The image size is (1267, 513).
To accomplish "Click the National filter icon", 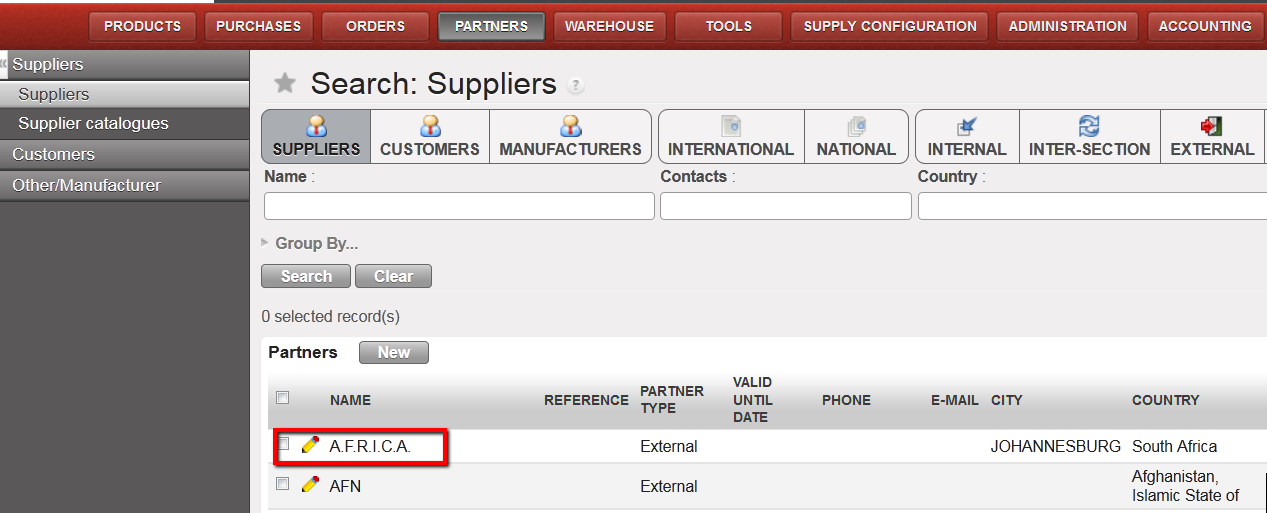I will click(x=856, y=127).
